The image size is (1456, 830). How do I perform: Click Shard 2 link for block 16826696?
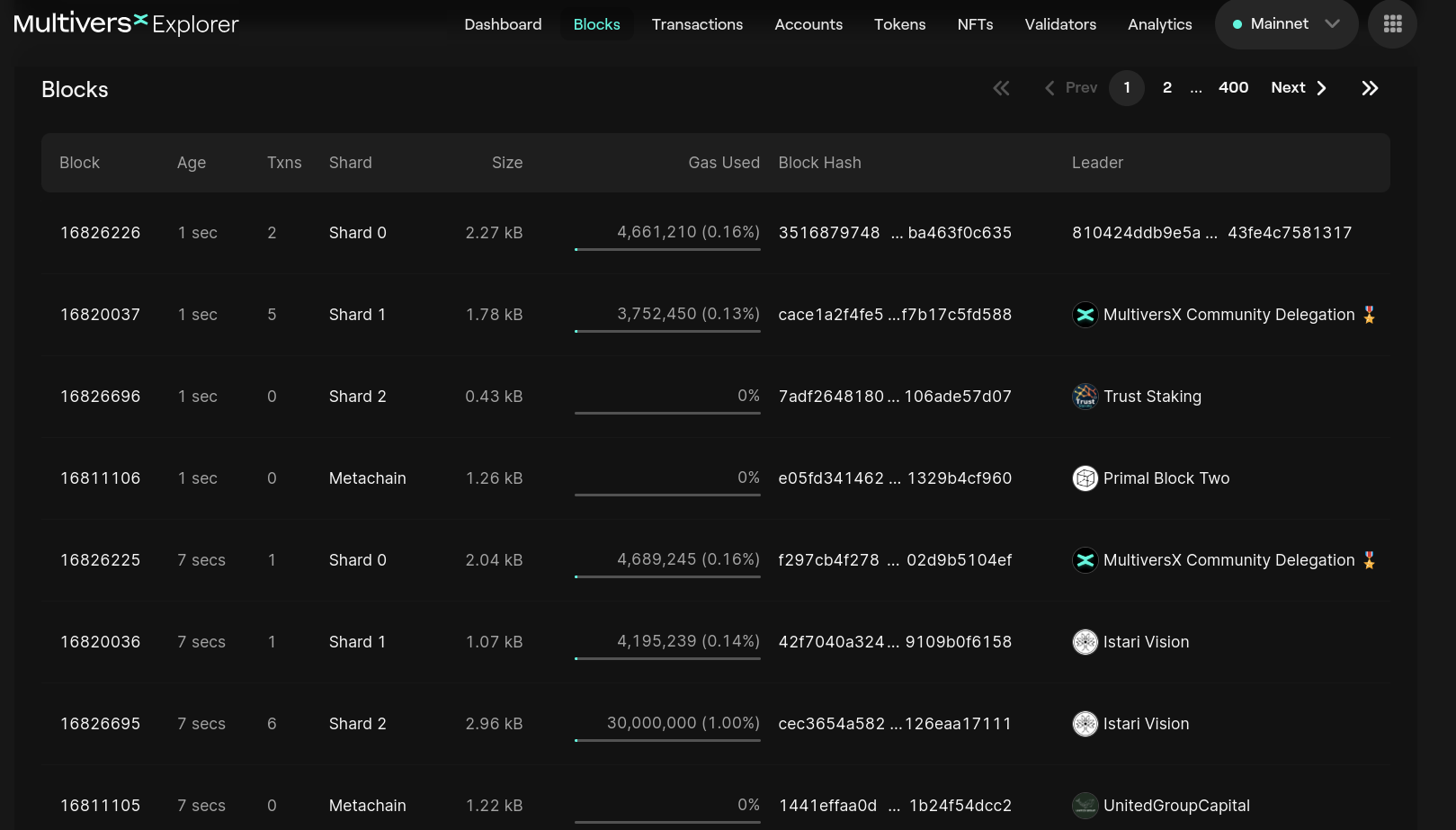pos(357,397)
